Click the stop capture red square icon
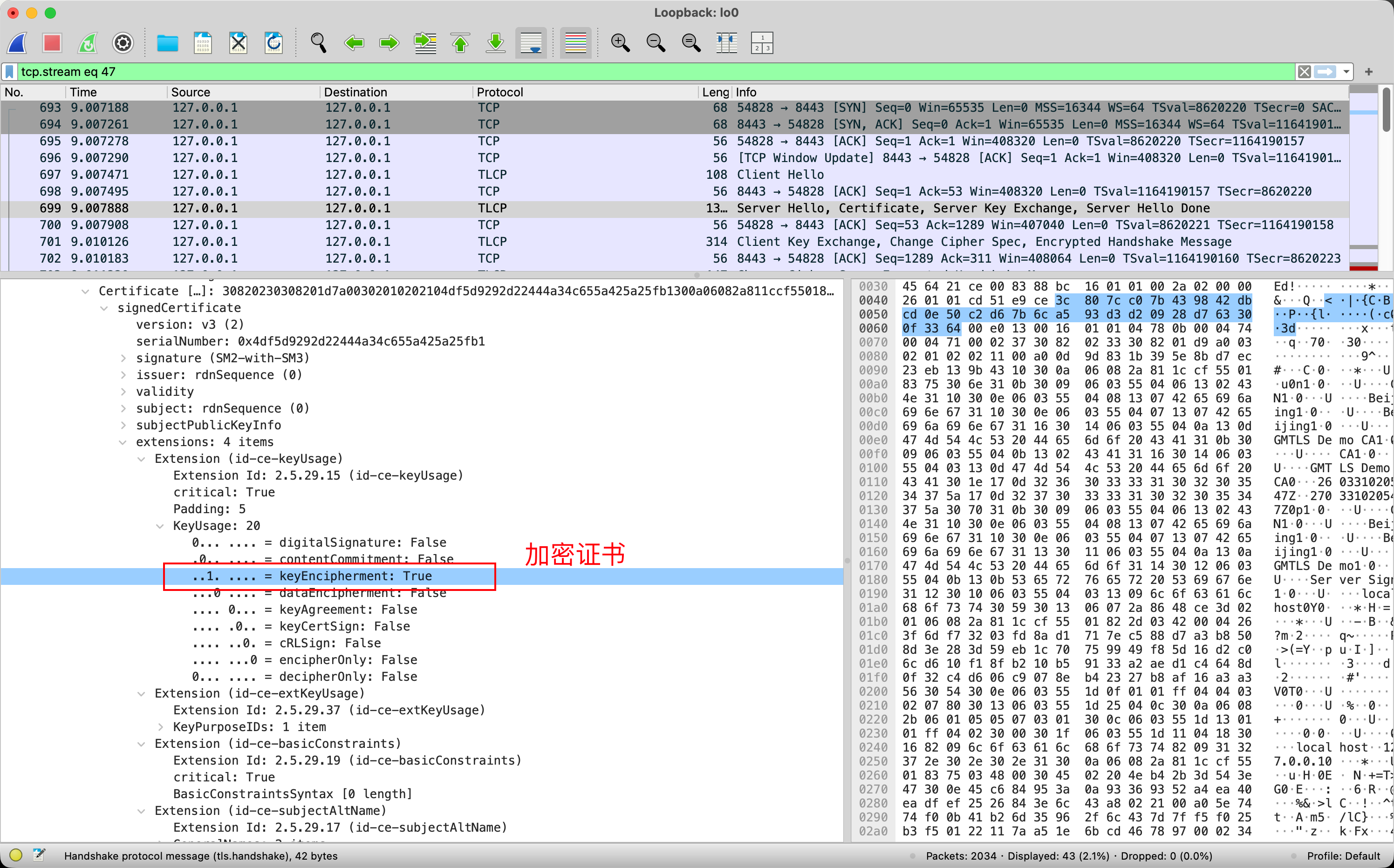Screen dimensions: 1394x868 52,43
